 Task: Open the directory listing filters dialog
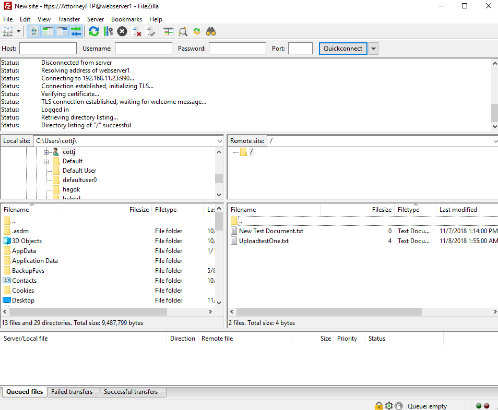coord(168,32)
